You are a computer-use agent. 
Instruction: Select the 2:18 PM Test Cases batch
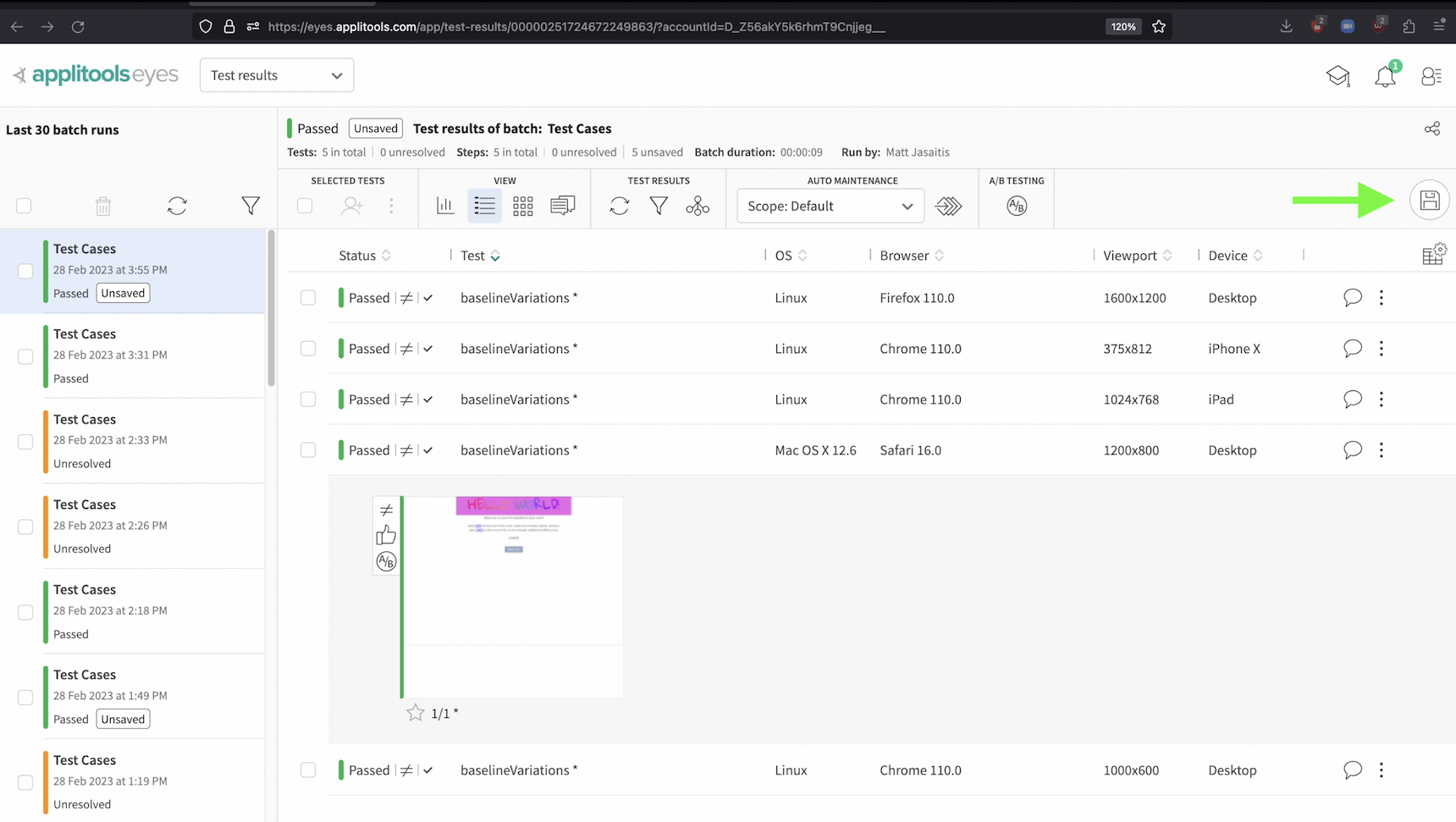pyautogui.click(x=132, y=611)
